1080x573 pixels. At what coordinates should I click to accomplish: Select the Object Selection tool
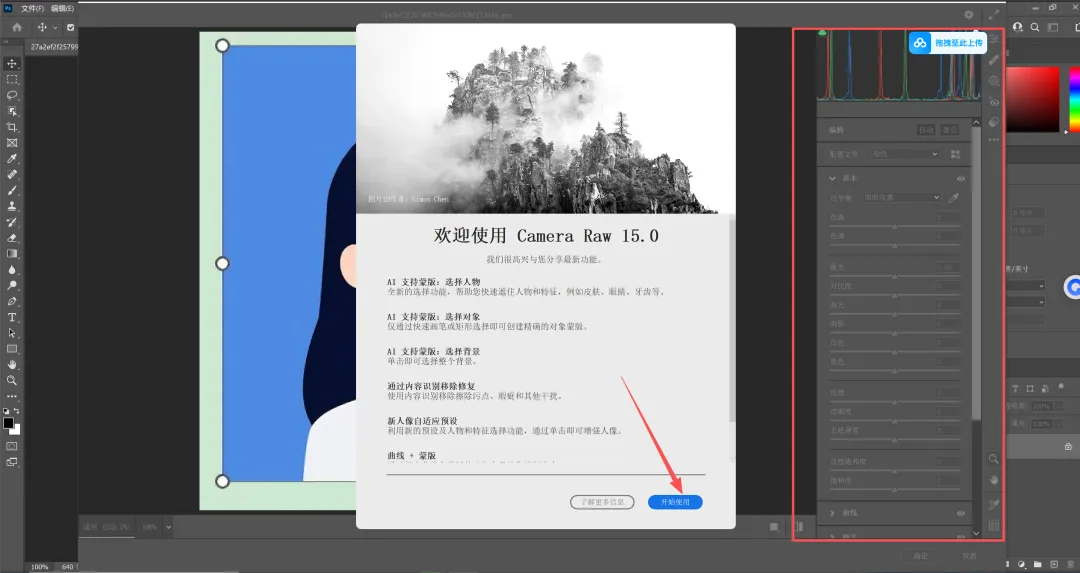(x=12, y=111)
